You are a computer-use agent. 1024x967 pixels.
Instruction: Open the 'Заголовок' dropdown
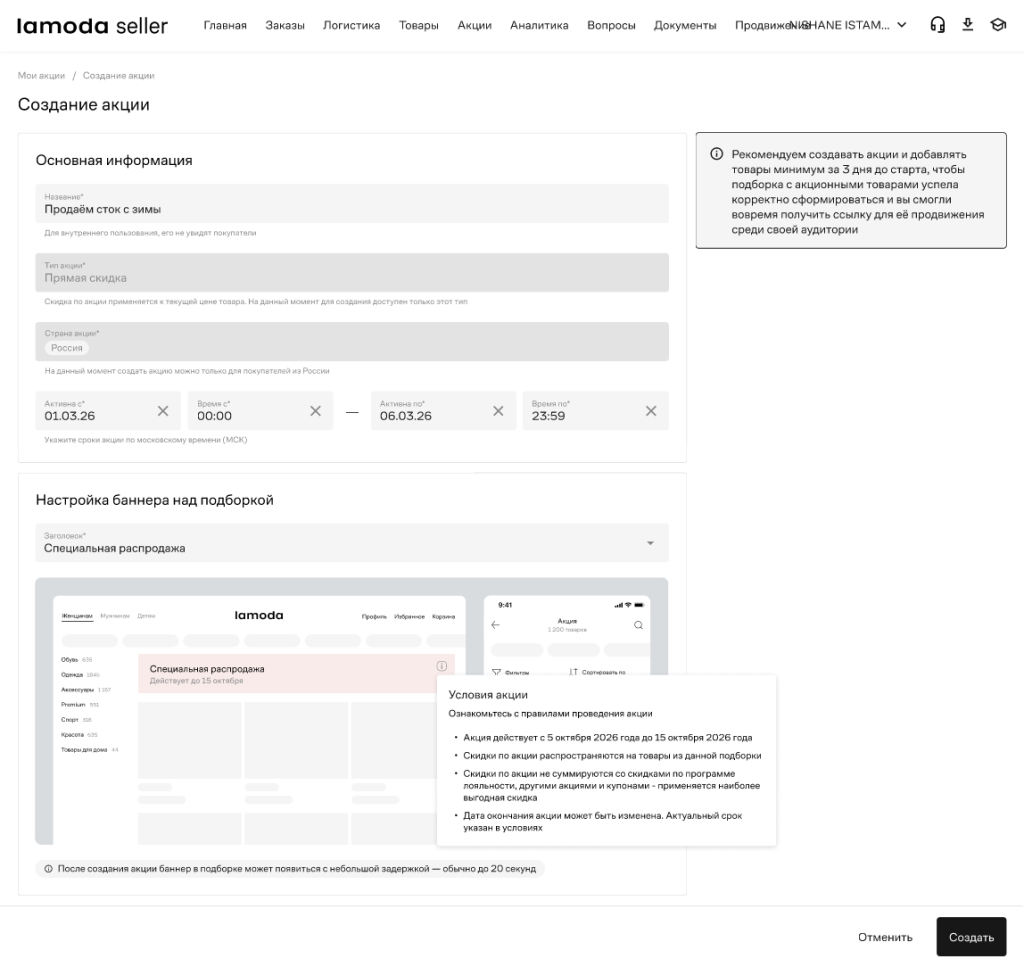(352, 543)
